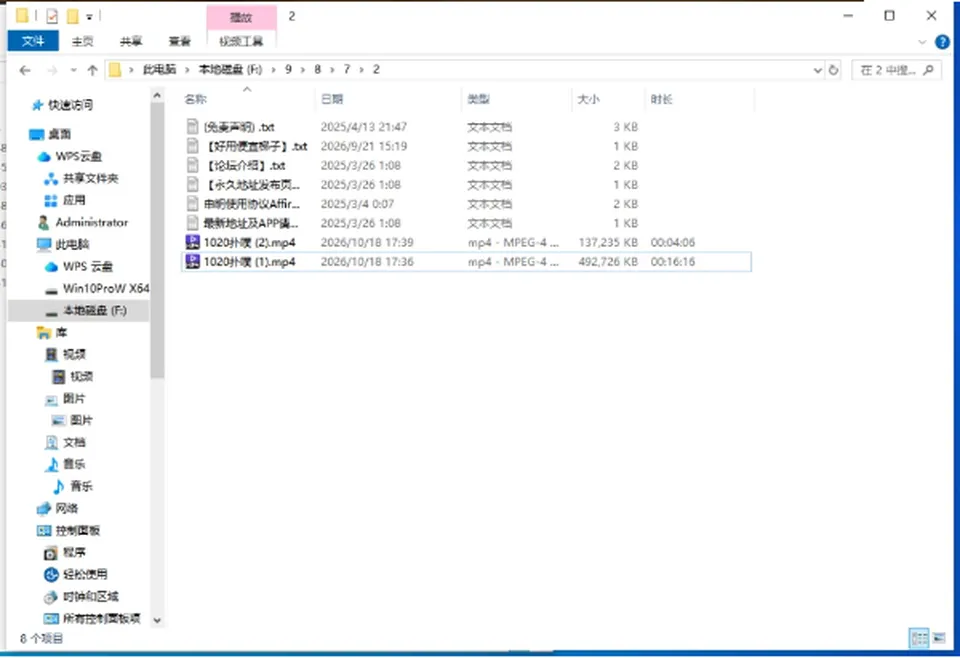Open the 文件 menu tab
960x658 pixels.
pyautogui.click(x=33, y=41)
